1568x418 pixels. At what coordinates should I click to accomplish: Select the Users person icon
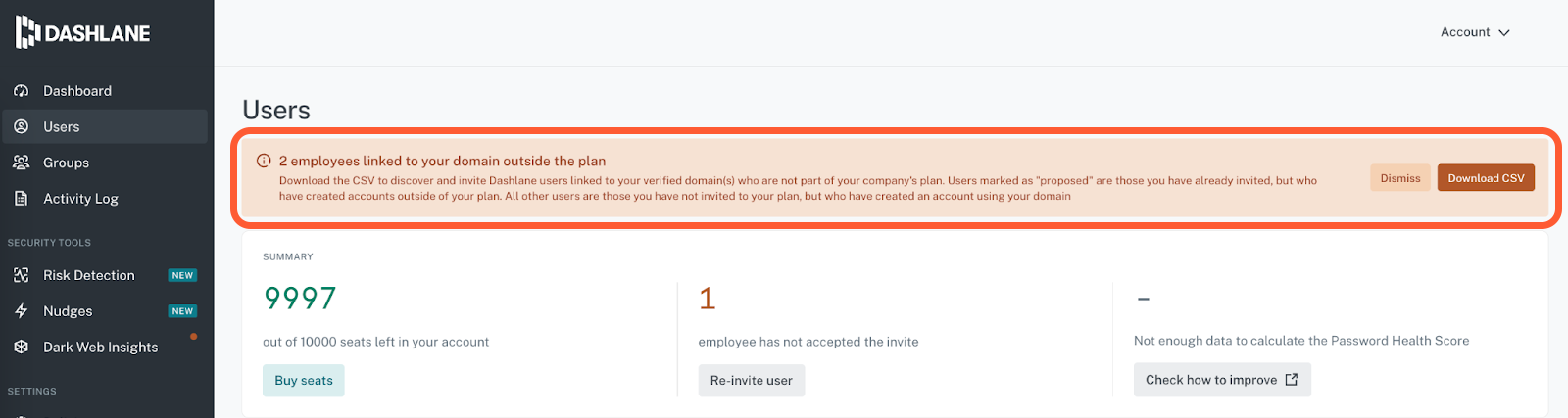[21, 127]
